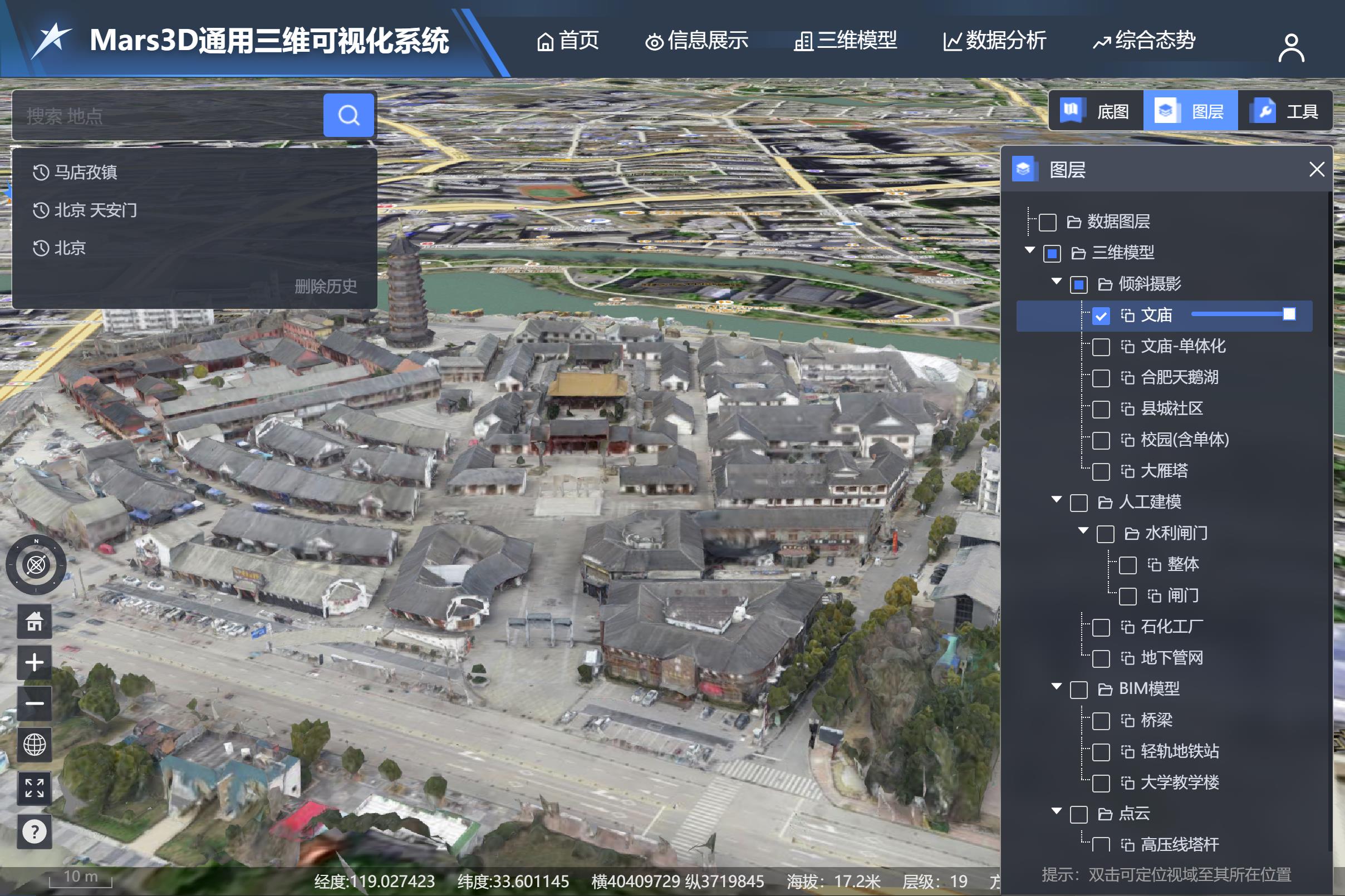Open the user account icon
This screenshot has width=1345, height=896.
pyautogui.click(x=1290, y=47)
